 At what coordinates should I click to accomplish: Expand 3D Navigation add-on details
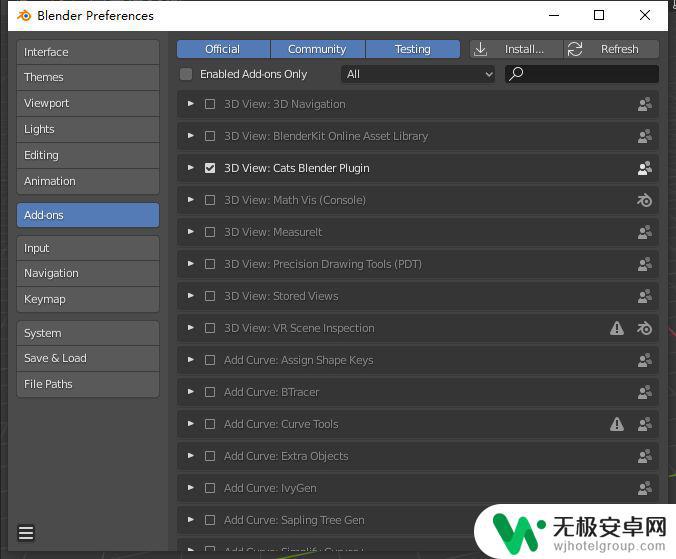coord(191,104)
